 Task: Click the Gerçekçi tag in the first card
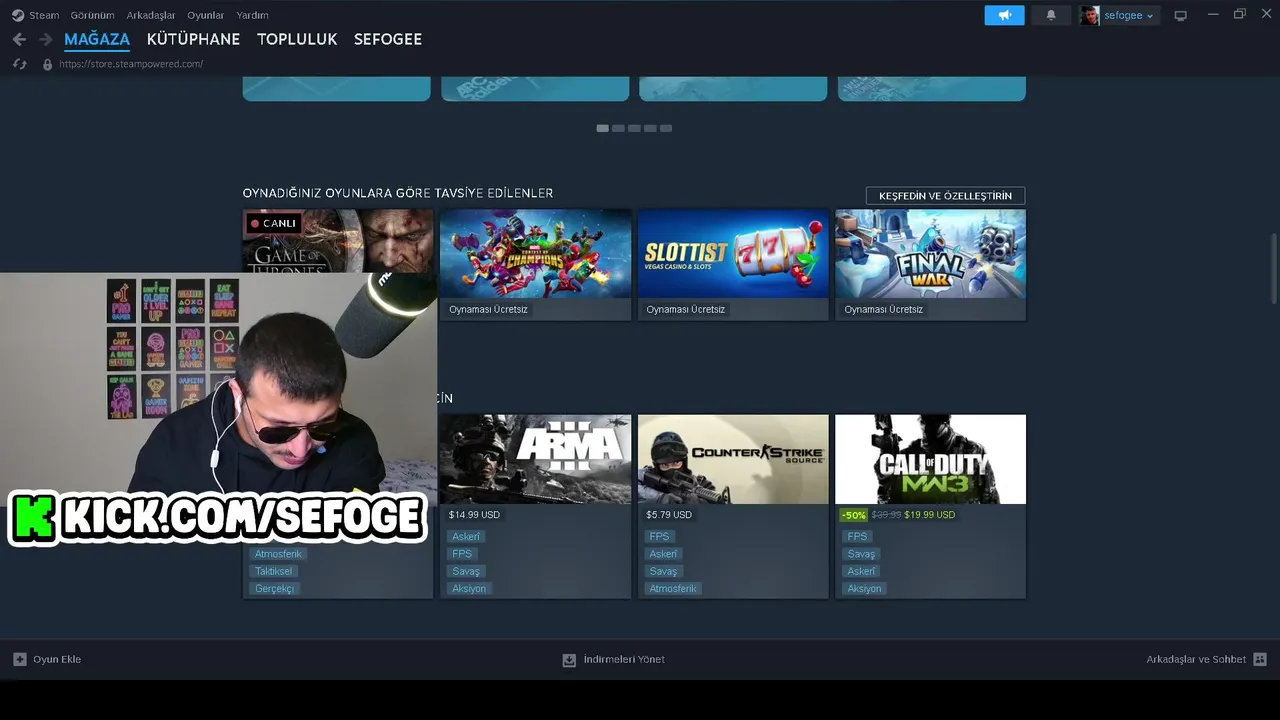coord(275,589)
